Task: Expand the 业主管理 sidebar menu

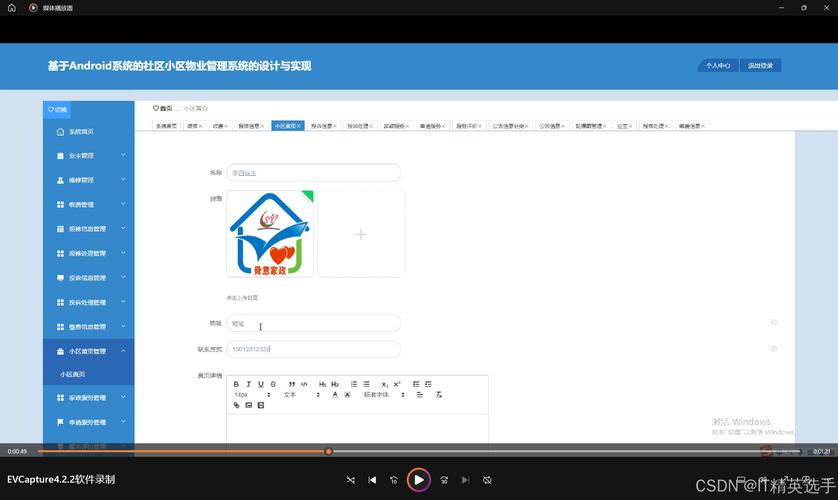Action: coord(89,155)
